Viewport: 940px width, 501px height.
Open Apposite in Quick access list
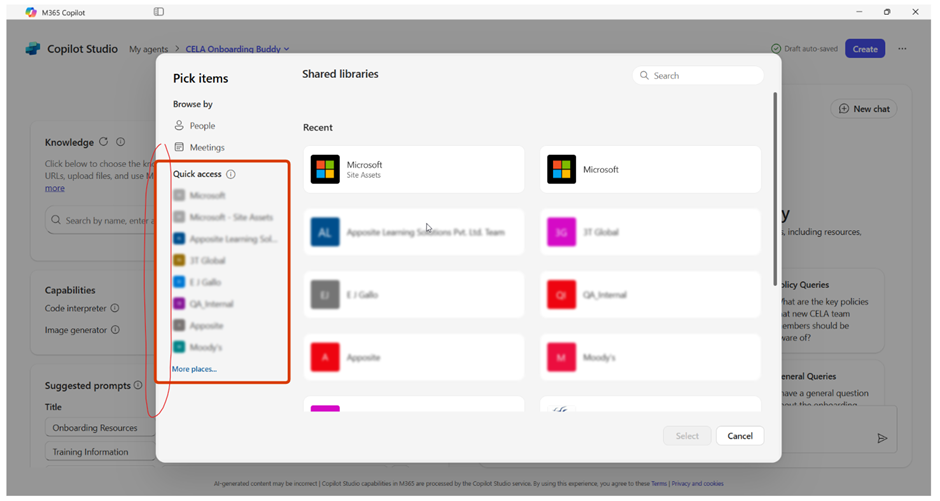click(198, 325)
